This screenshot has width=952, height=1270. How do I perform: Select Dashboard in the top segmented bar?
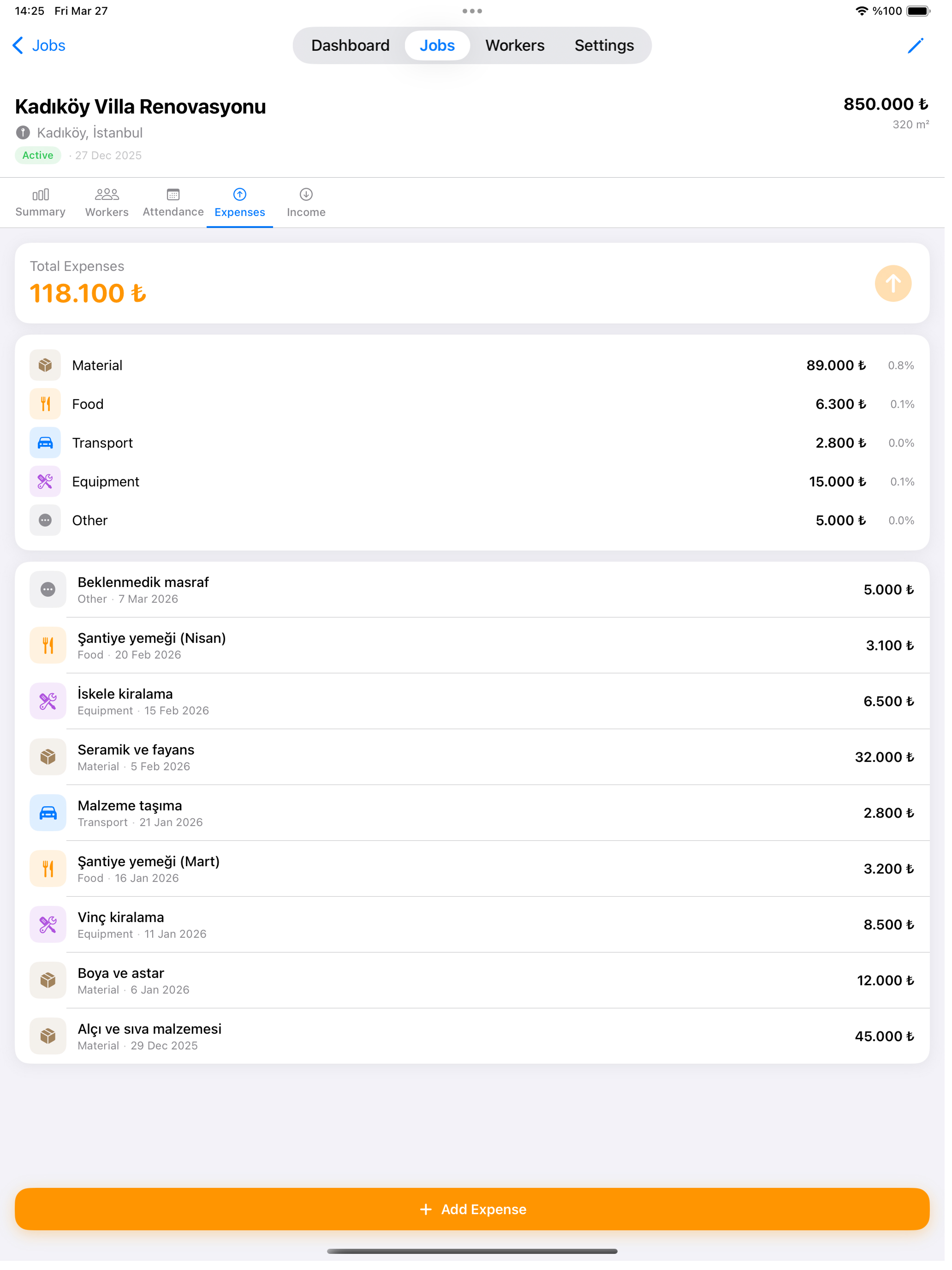tap(350, 45)
